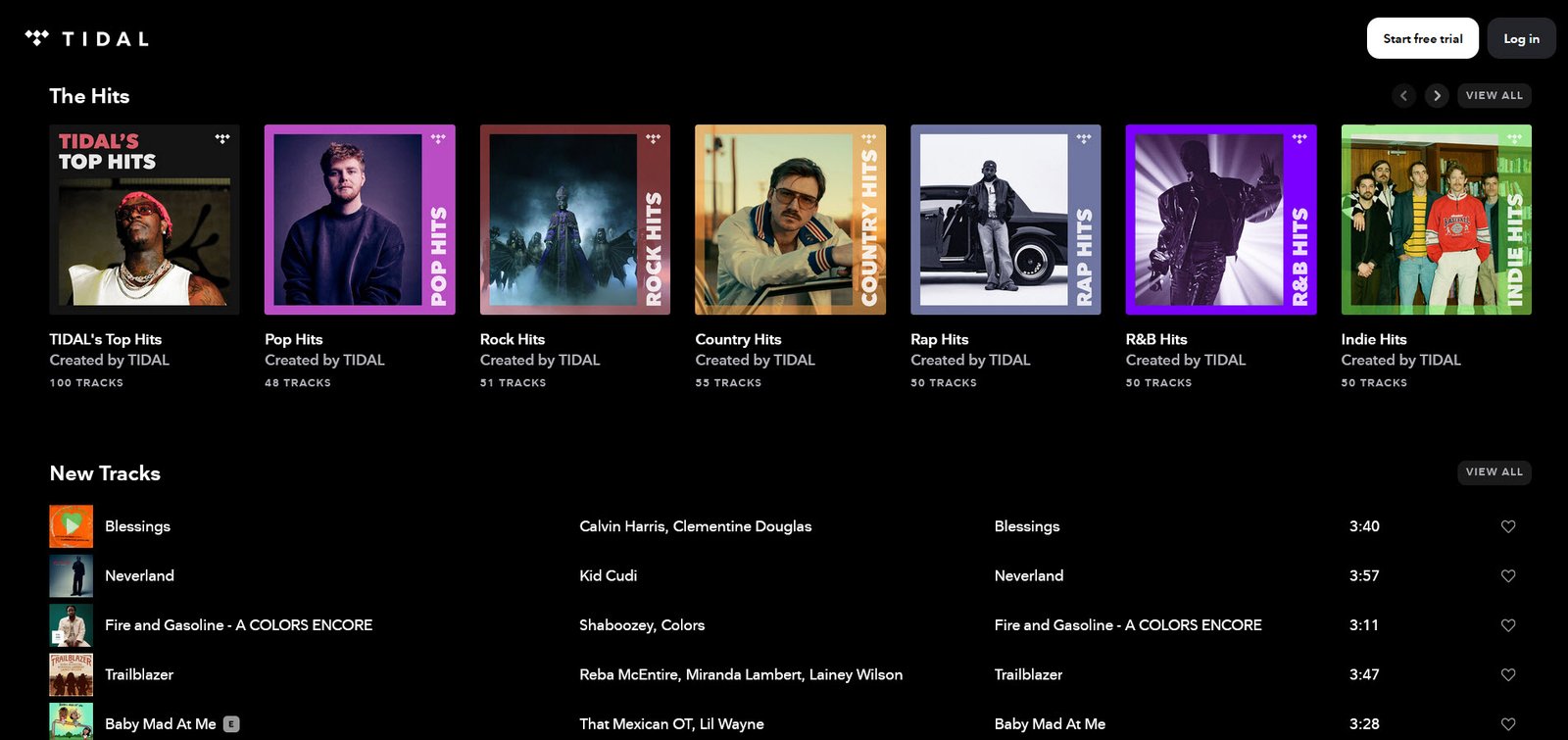The height and width of the screenshot is (740, 1568).
Task: Click the 3:11 track duration
Action: point(1364,625)
